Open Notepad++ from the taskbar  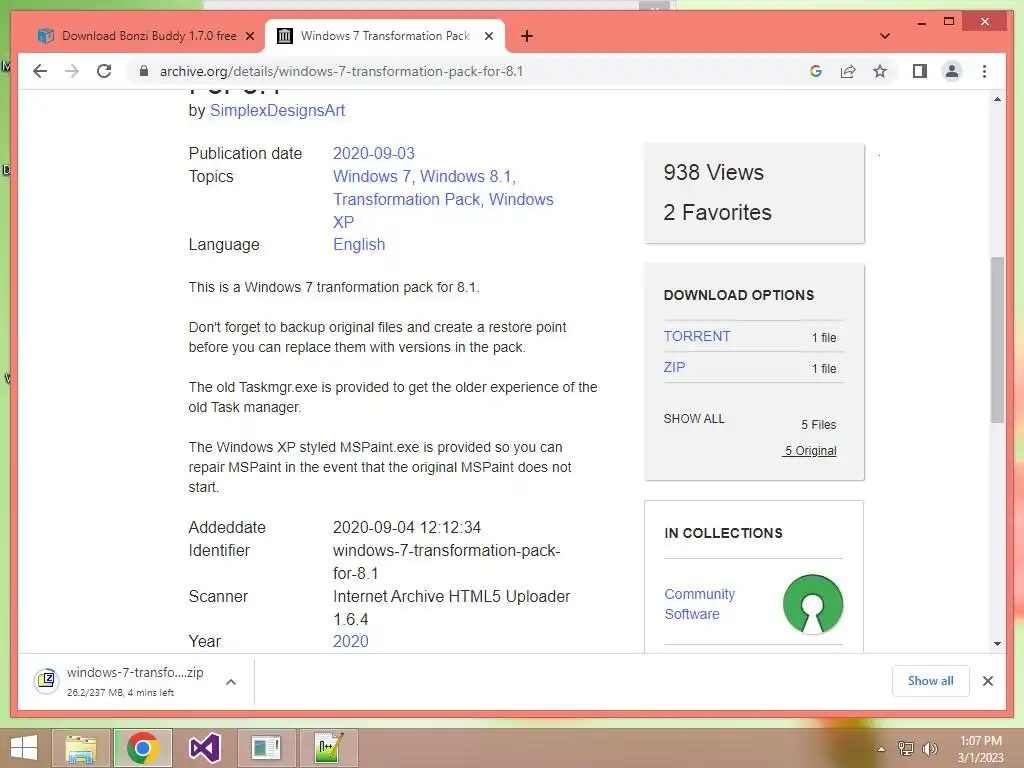point(328,748)
